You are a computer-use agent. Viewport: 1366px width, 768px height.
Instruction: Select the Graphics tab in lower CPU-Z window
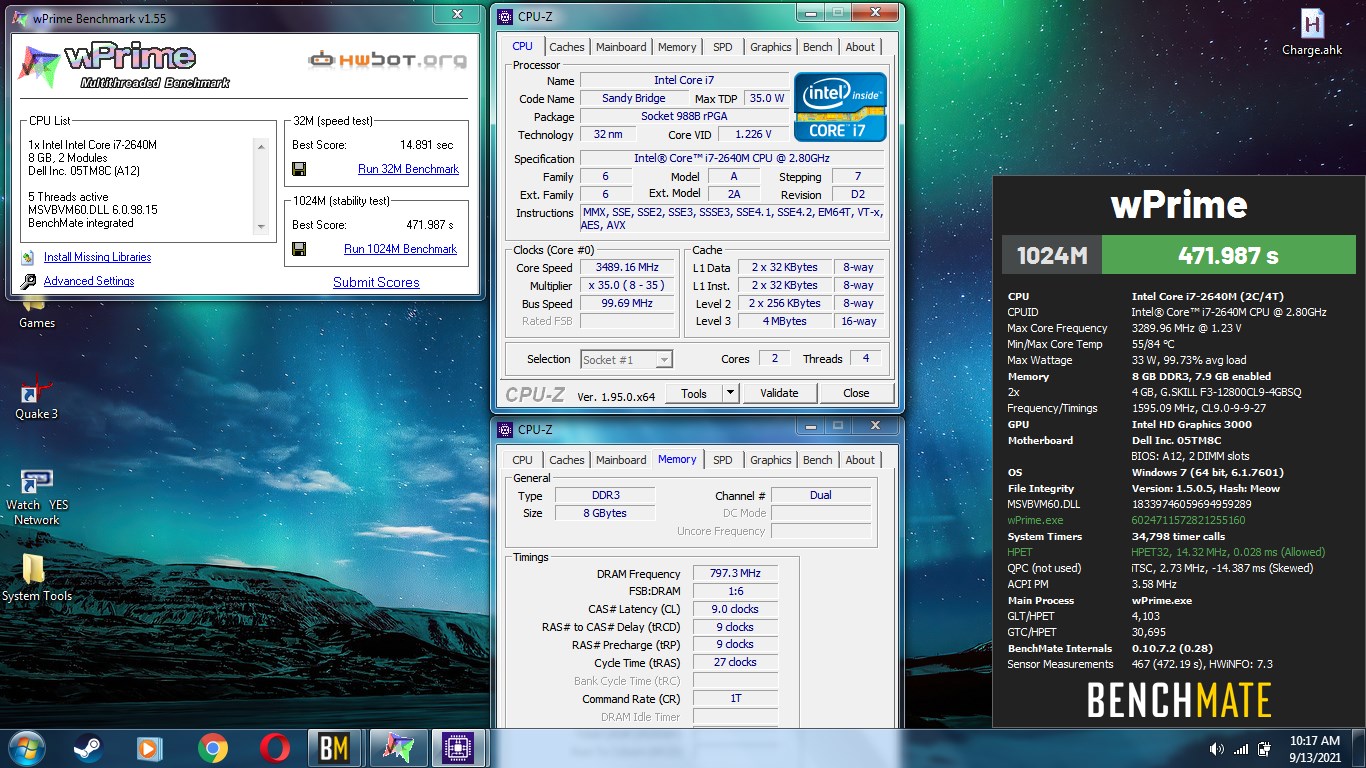point(770,460)
